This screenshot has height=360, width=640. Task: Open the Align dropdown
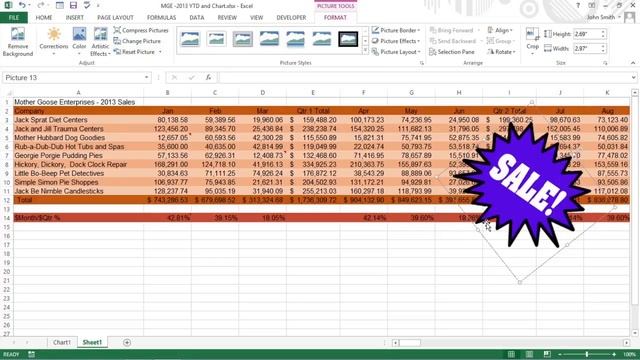[500, 30]
